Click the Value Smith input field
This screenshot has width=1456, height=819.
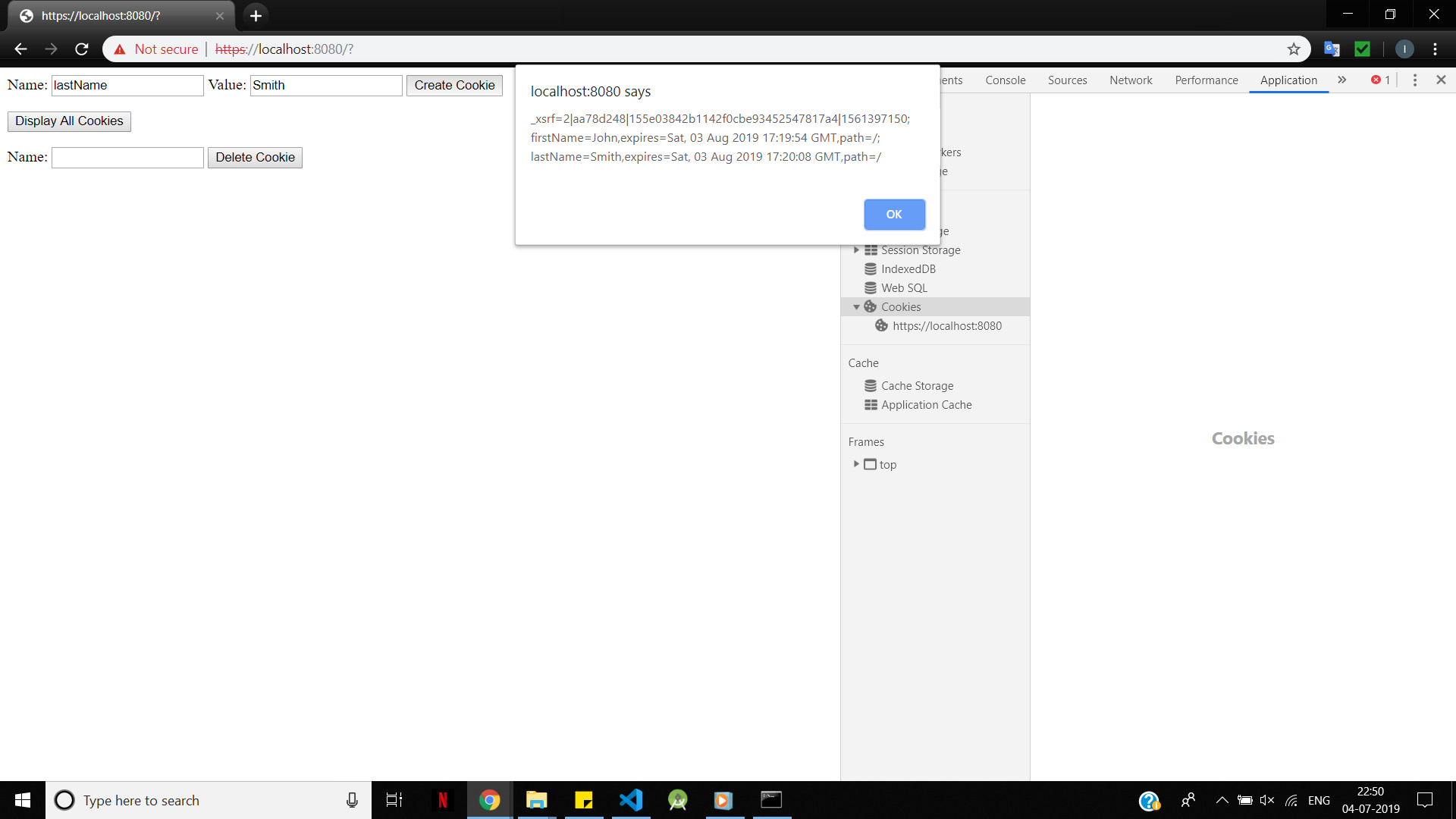tap(324, 85)
